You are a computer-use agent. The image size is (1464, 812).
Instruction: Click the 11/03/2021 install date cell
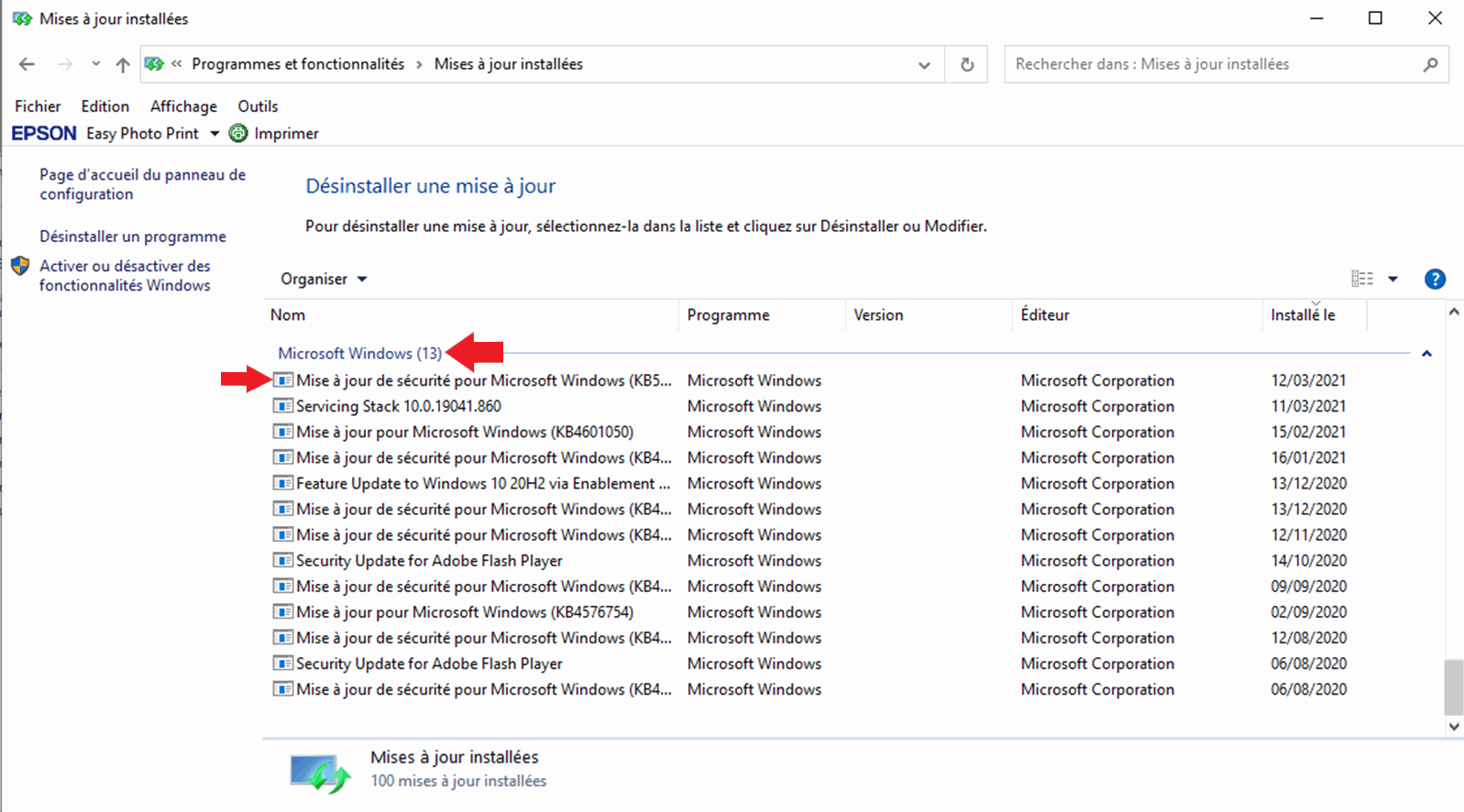[1308, 406]
